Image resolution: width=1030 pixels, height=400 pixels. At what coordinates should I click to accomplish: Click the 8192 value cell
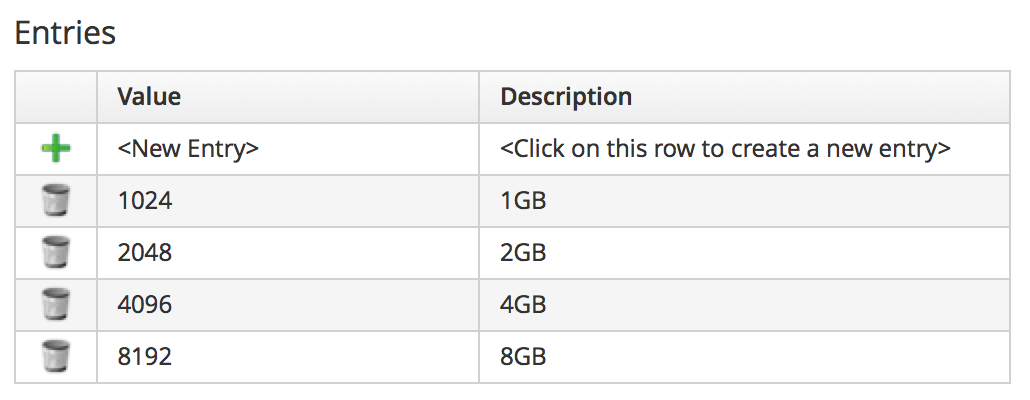[x=145, y=356]
